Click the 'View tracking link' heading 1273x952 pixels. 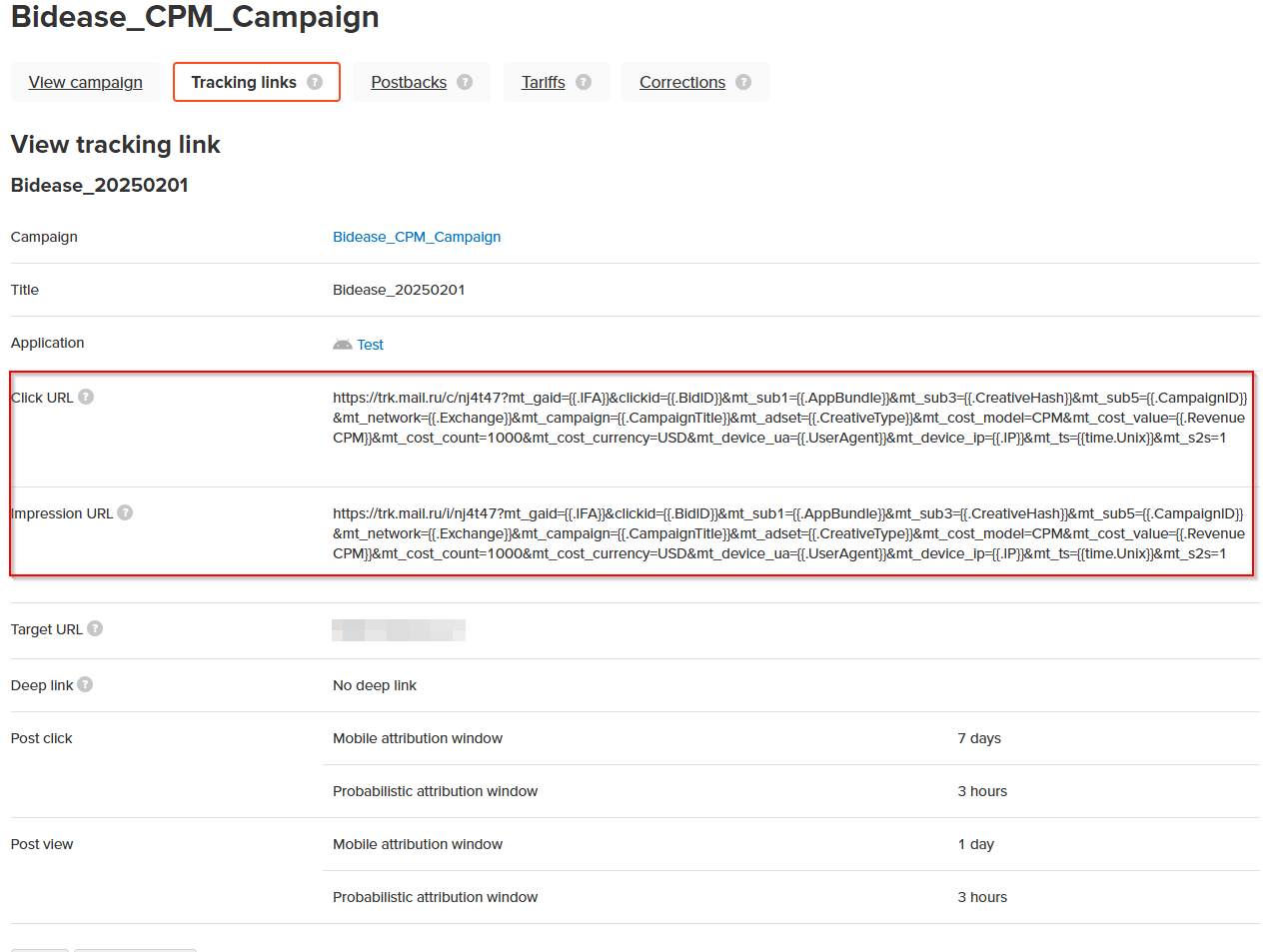pos(116,145)
